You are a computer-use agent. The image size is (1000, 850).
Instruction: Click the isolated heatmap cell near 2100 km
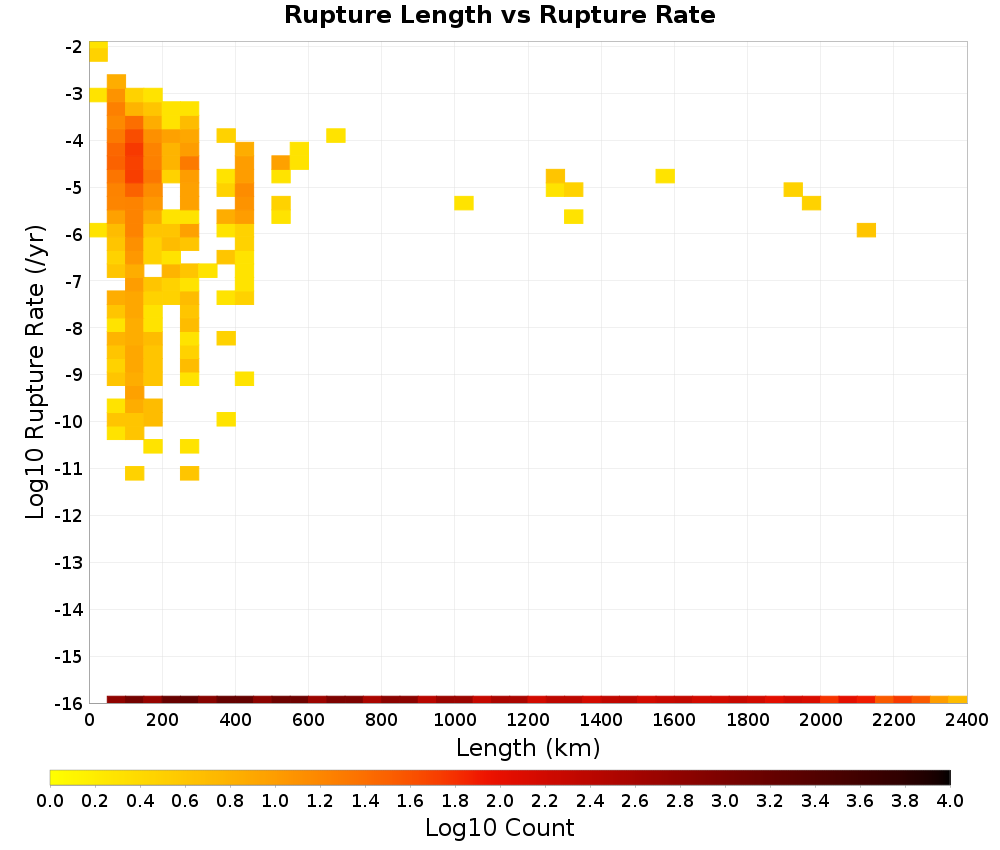coord(866,230)
